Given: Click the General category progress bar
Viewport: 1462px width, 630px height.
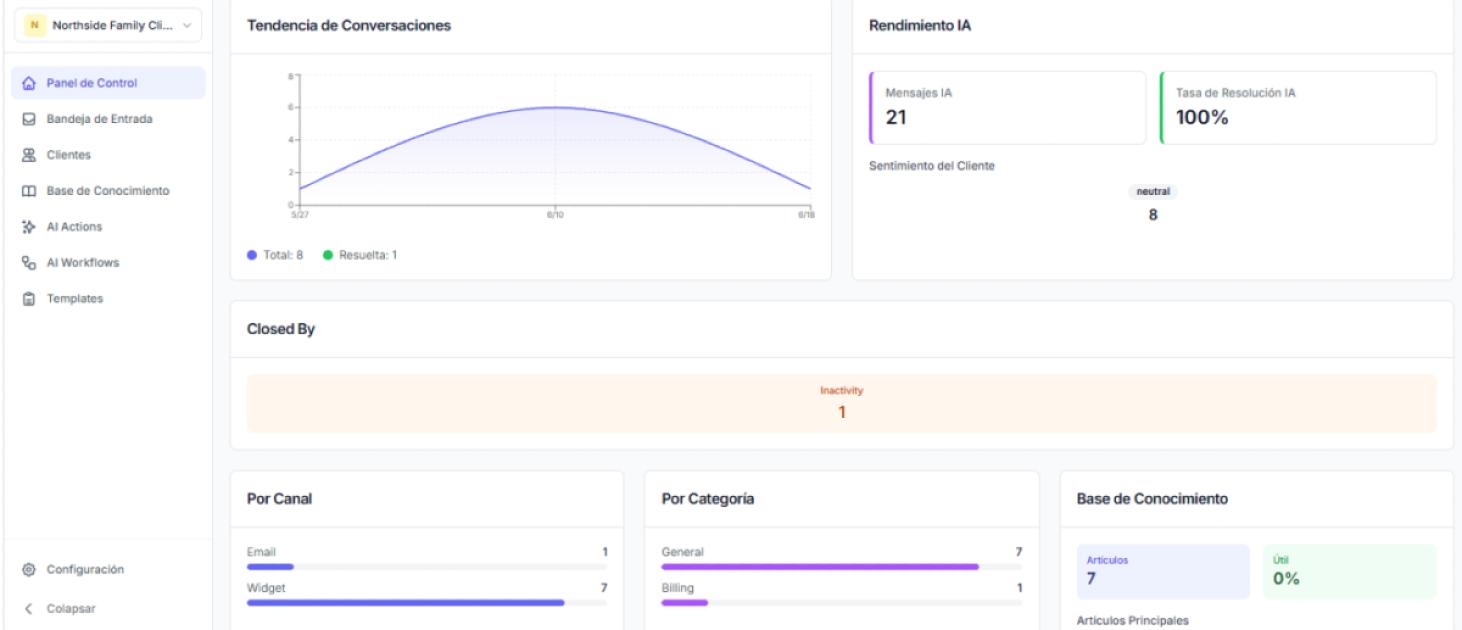Looking at the screenshot, I should coord(842,567).
